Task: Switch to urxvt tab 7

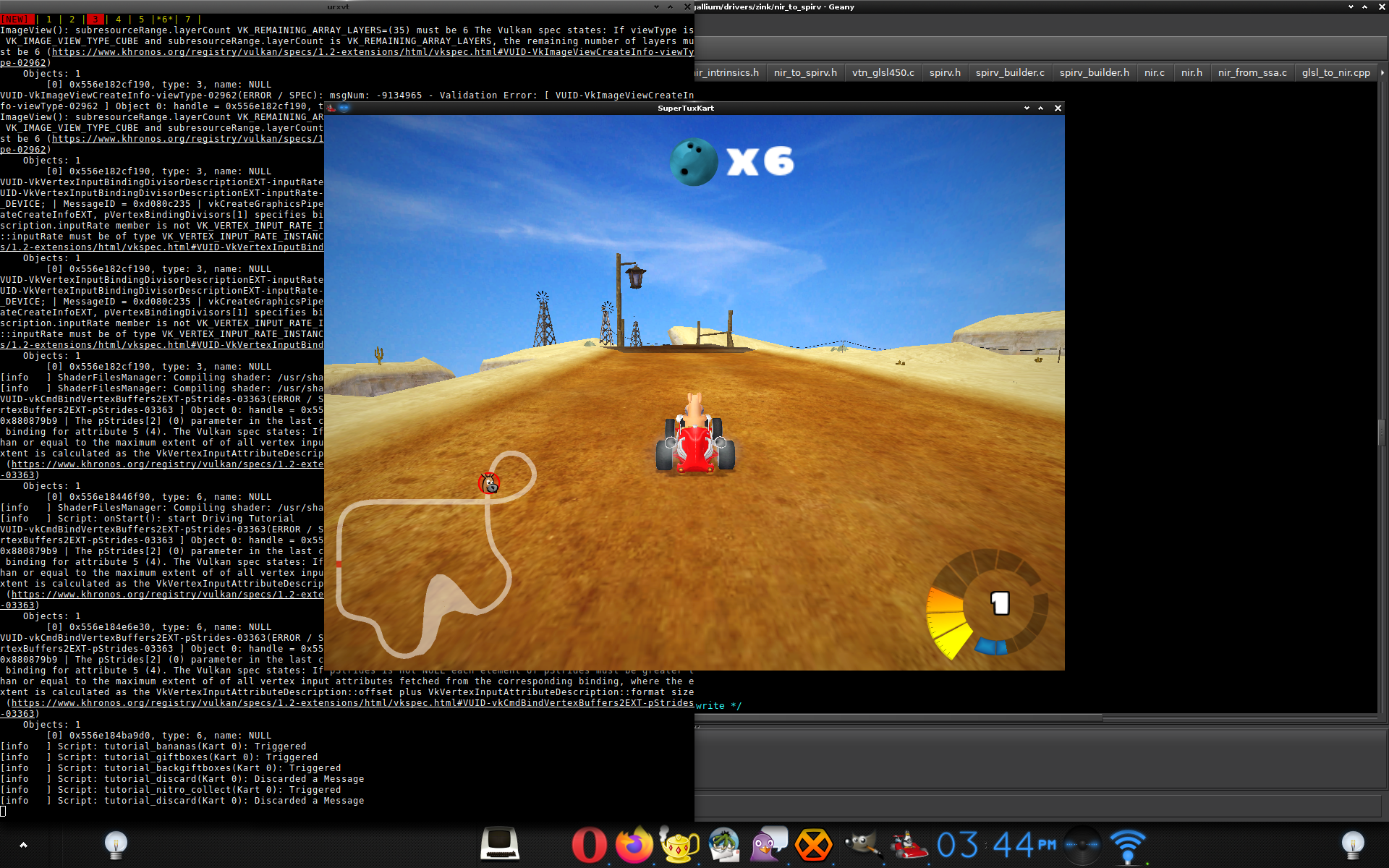Action: (187, 20)
